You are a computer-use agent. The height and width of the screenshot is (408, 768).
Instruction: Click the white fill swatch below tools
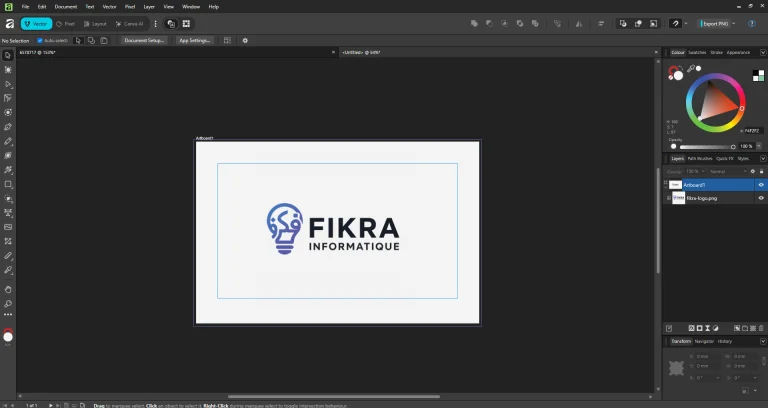pos(8,336)
